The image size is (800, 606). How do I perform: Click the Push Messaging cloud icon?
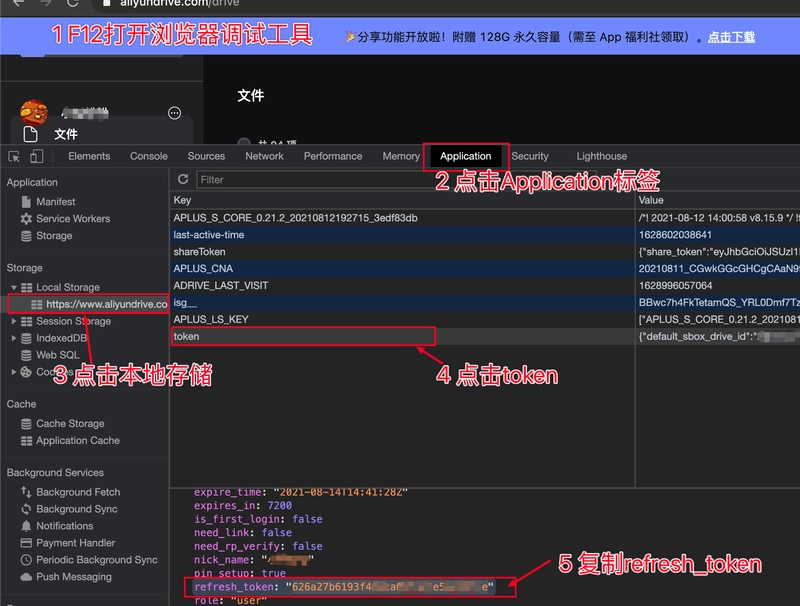(x=26, y=577)
